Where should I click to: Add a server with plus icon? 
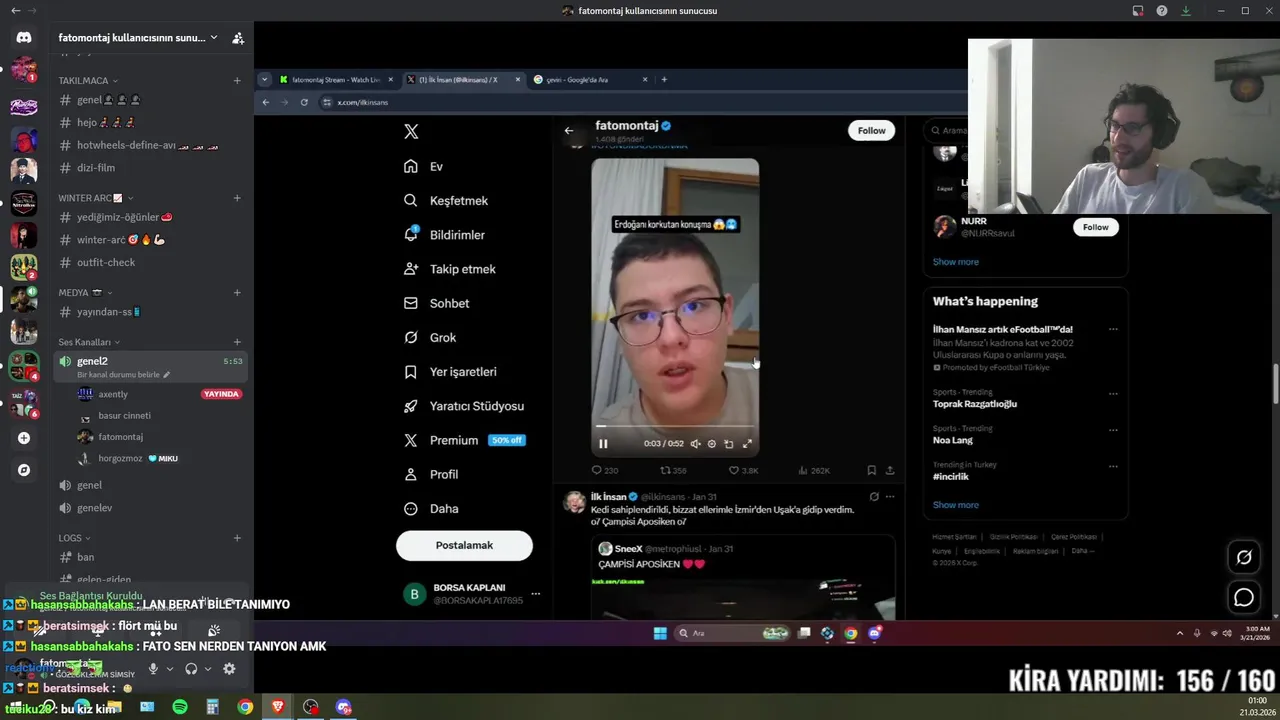[x=24, y=438]
